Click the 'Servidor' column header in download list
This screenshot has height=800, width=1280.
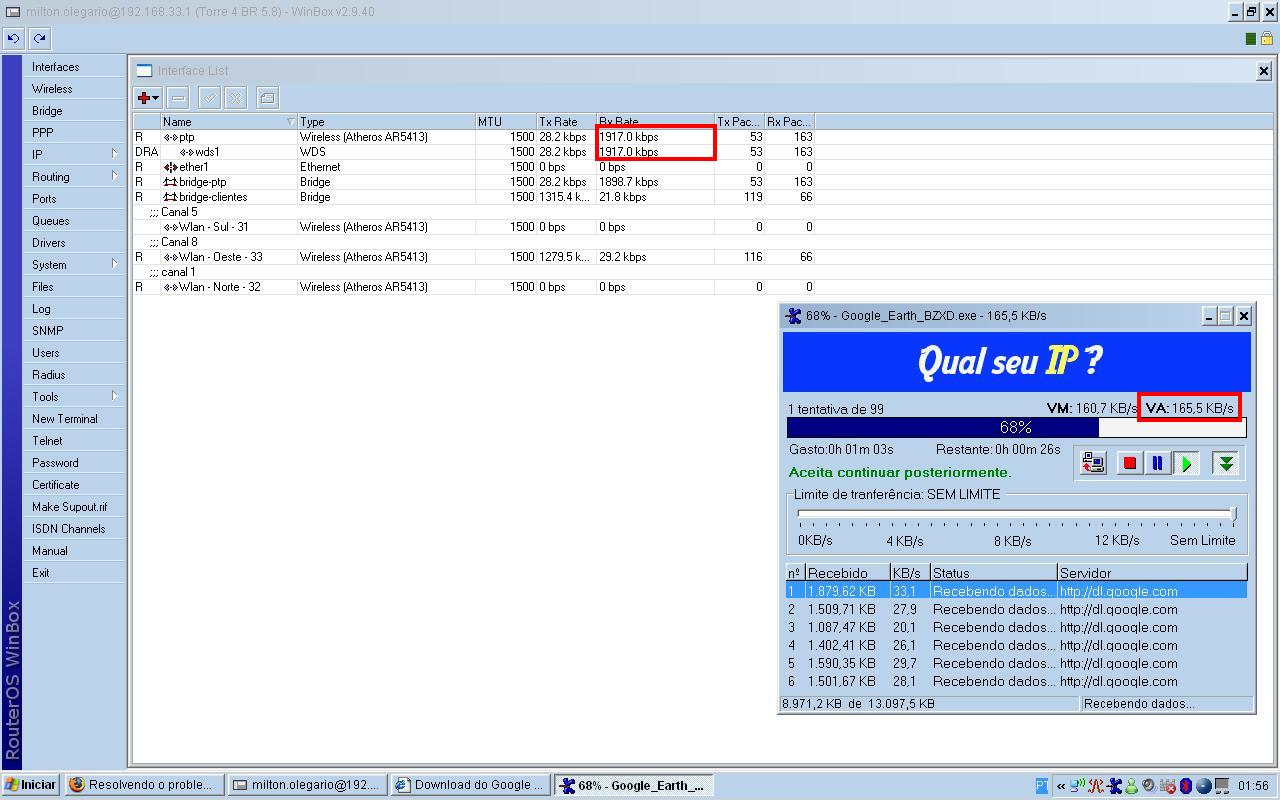[1152, 573]
